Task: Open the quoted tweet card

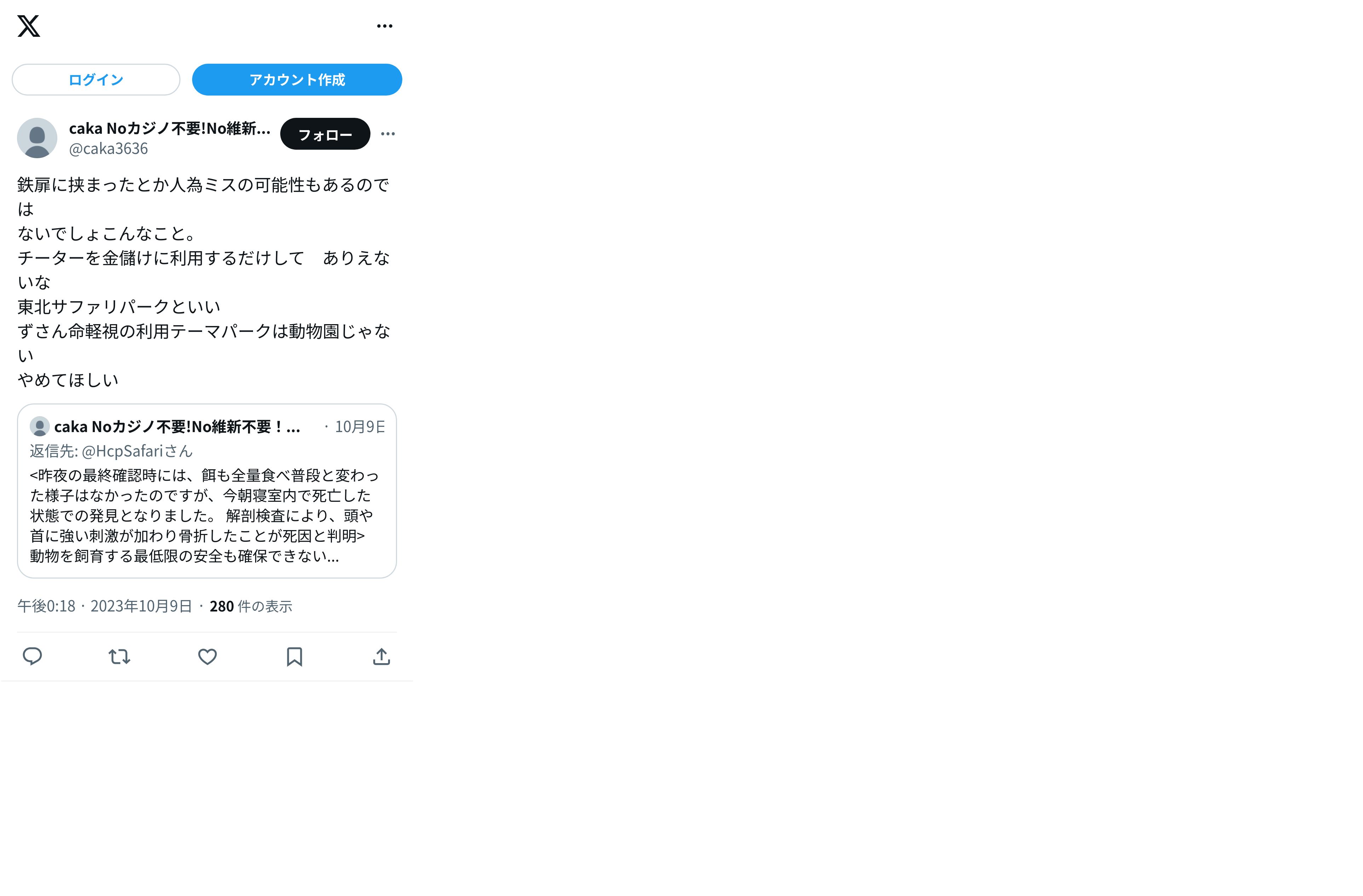Action: (x=207, y=491)
